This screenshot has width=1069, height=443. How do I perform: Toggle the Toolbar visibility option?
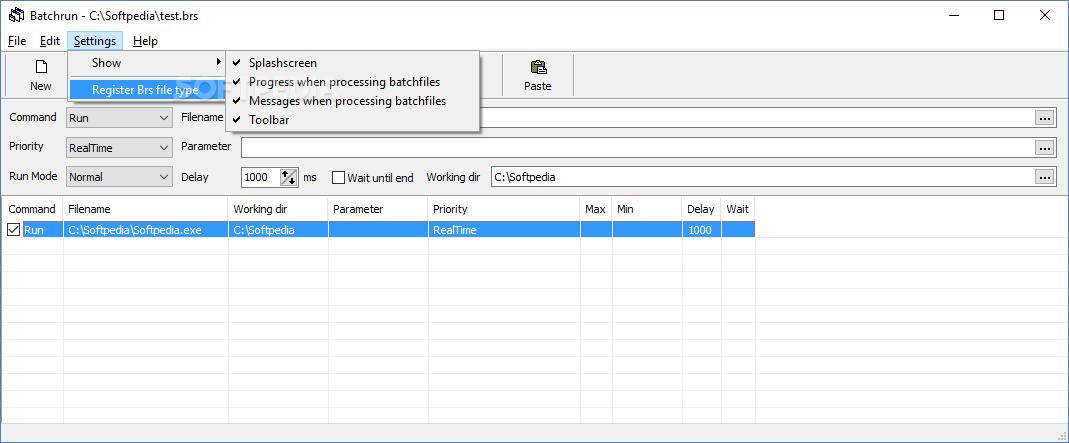point(352,120)
